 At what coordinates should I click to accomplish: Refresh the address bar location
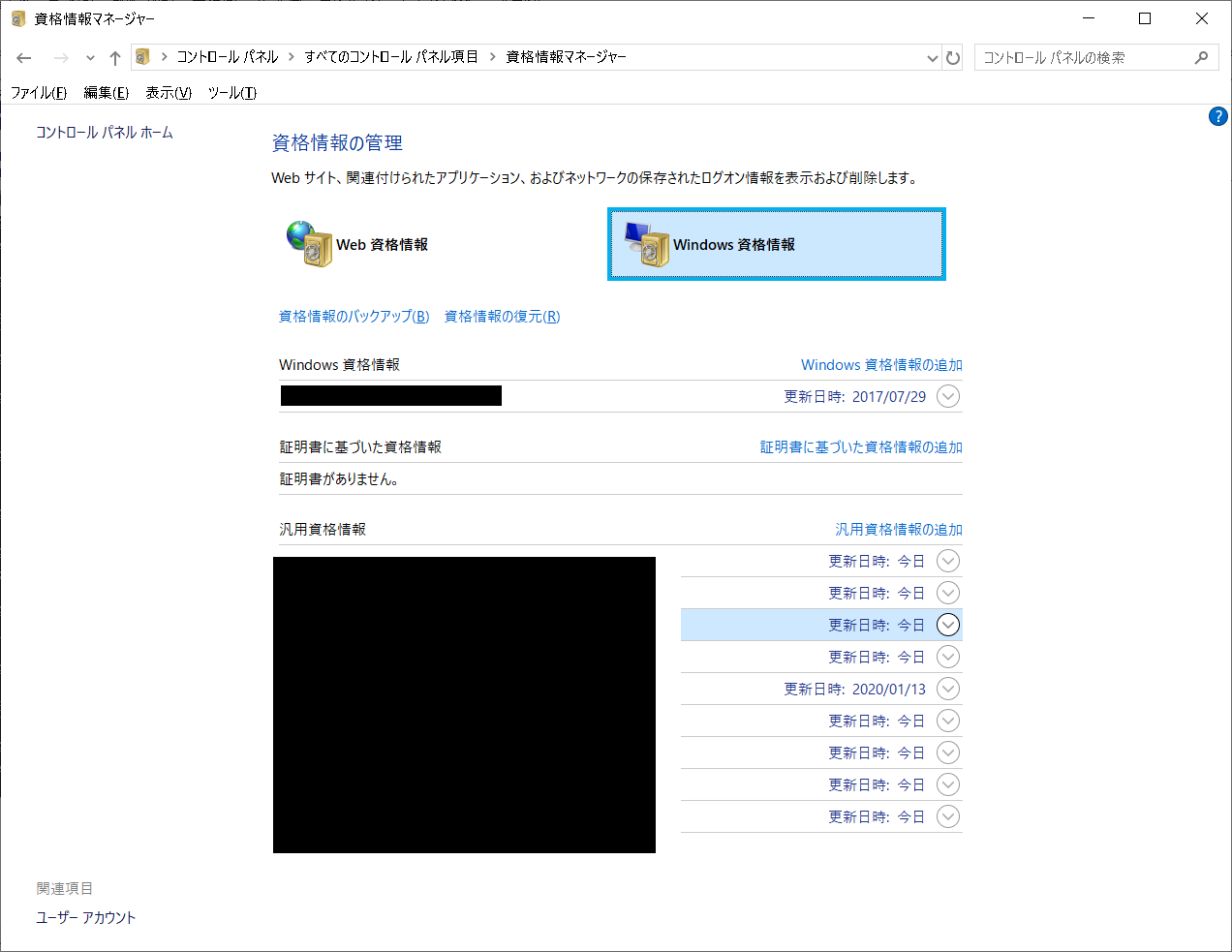click(x=953, y=58)
